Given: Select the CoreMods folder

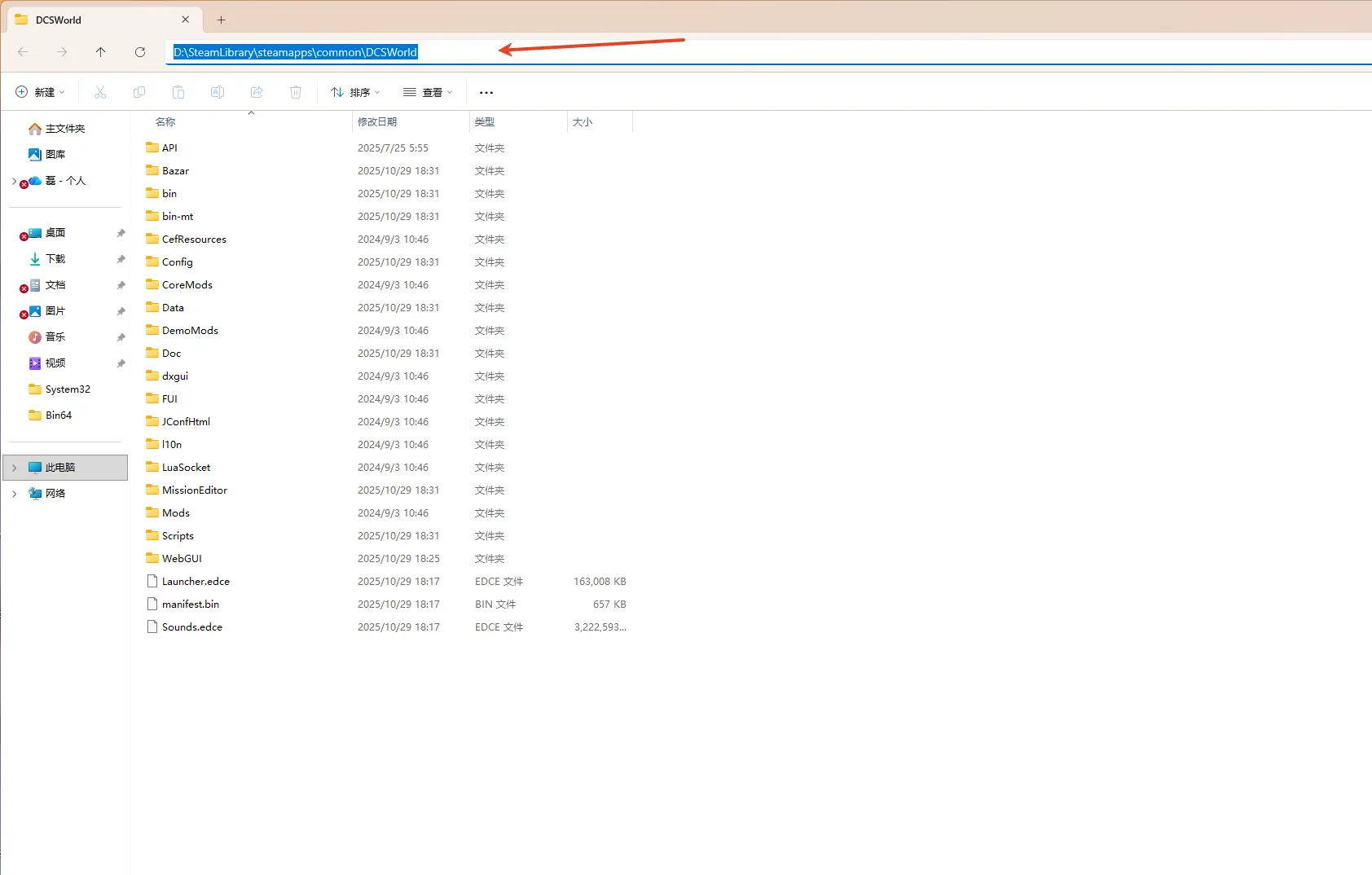Looking at the screenshot, I should 187,285.
